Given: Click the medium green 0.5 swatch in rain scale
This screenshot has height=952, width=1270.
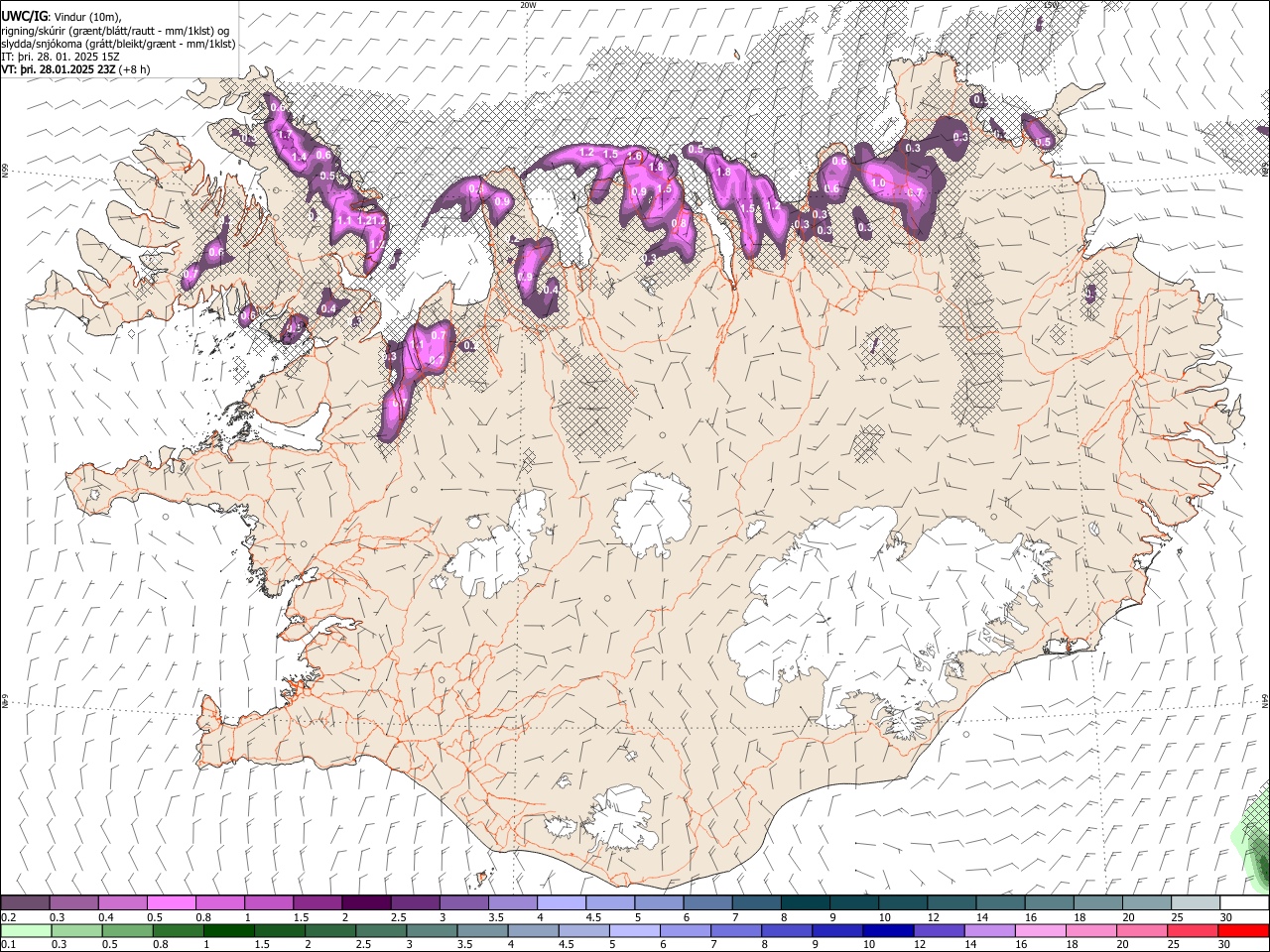Looking at the screenshot, I should coord(127,930).
